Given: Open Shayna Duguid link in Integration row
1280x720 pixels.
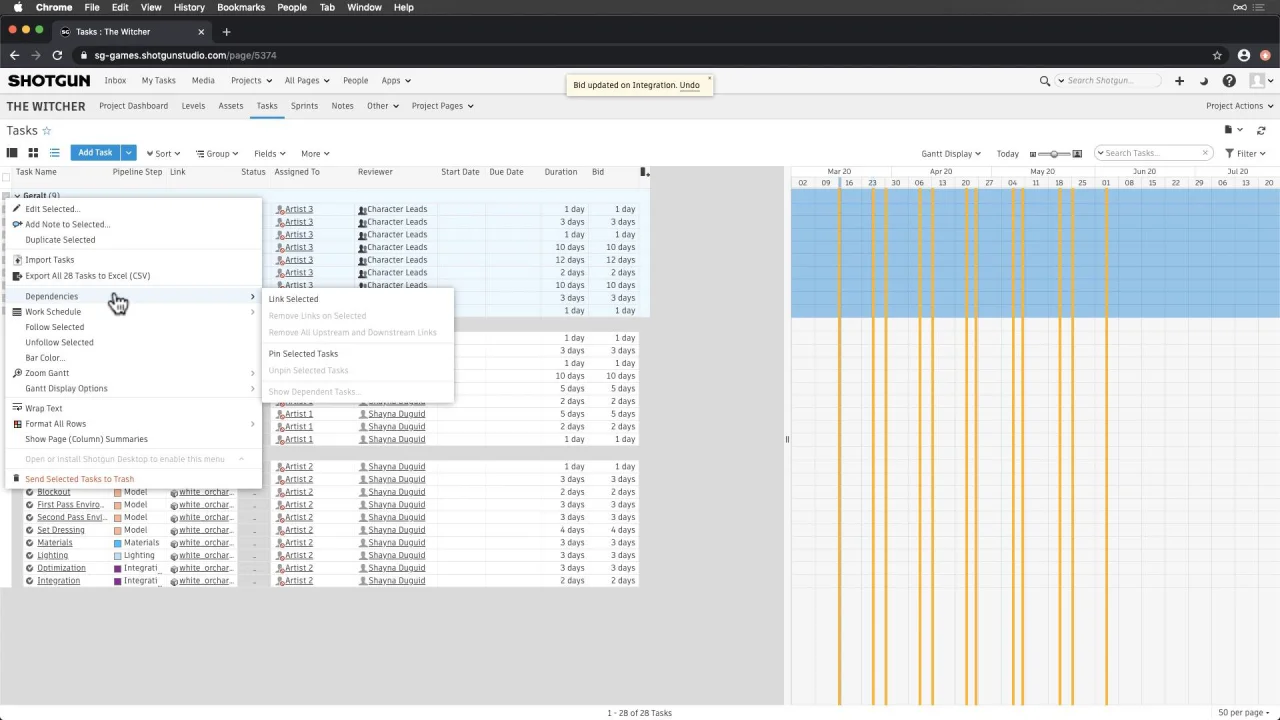Looking at the screenshot, I should click(x=396, y=581).
